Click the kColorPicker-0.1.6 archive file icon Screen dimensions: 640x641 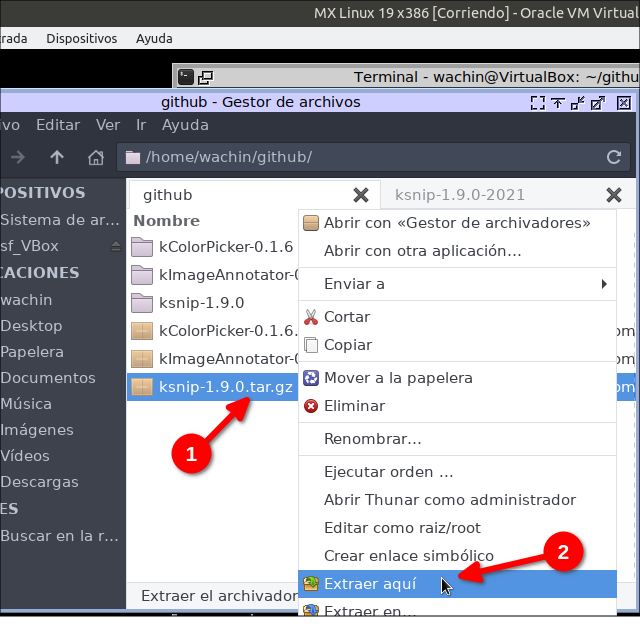pos(142,331)
